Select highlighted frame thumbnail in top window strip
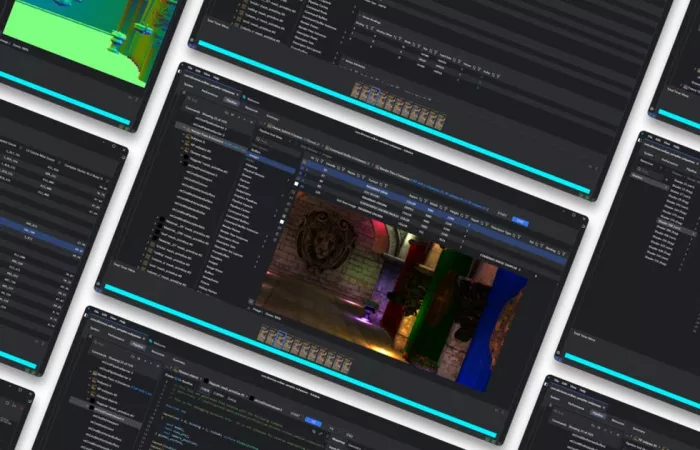 [373, 95]
